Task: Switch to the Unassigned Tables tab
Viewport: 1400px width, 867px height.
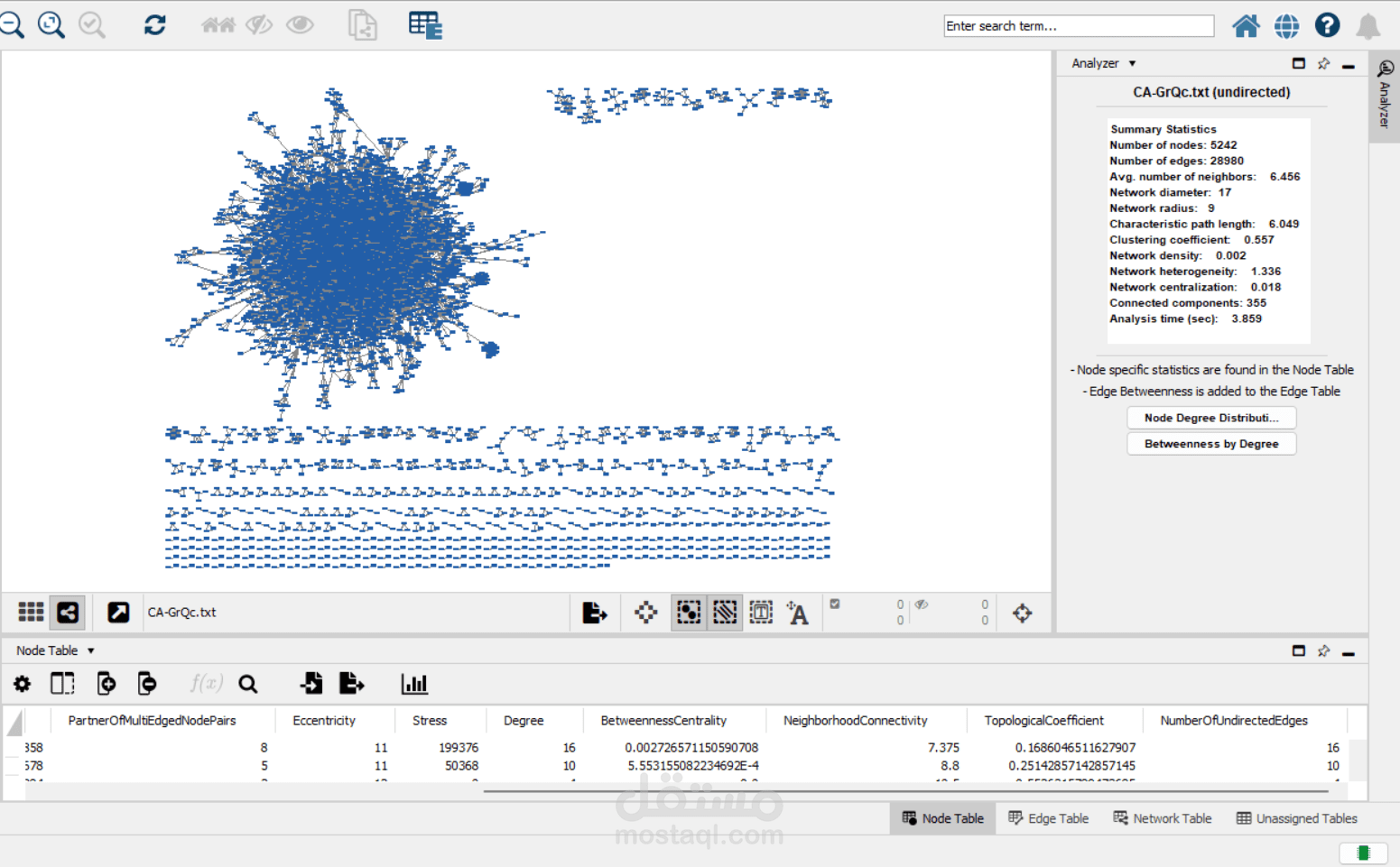Action: coord(1297,818)
